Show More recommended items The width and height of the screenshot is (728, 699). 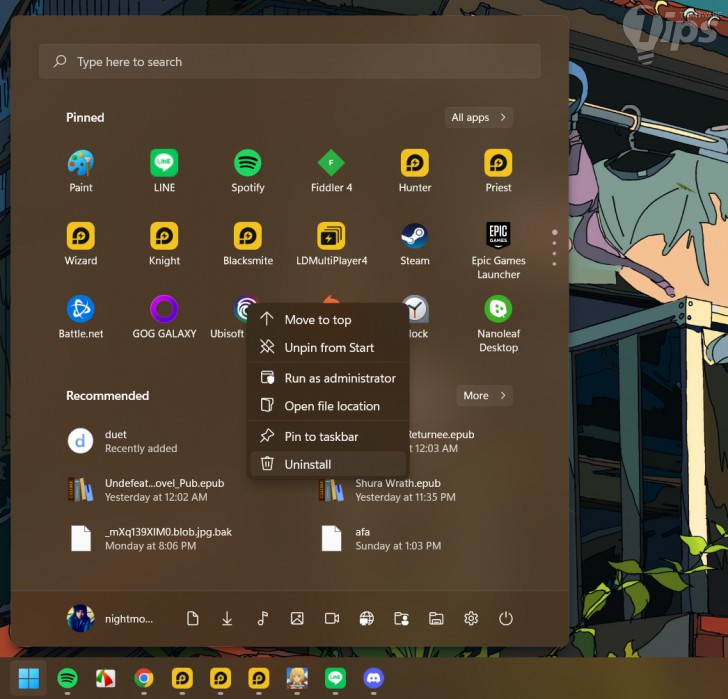coord(484,395)
